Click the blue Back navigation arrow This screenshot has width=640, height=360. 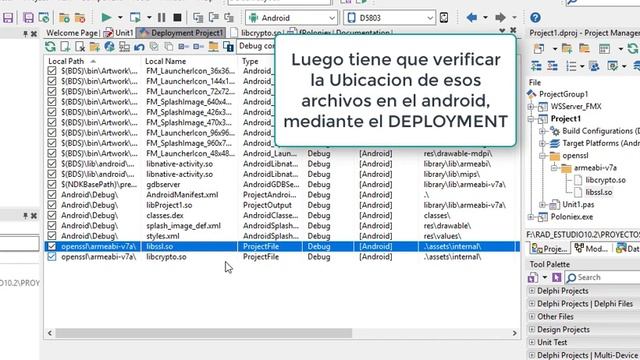point(472,18)
